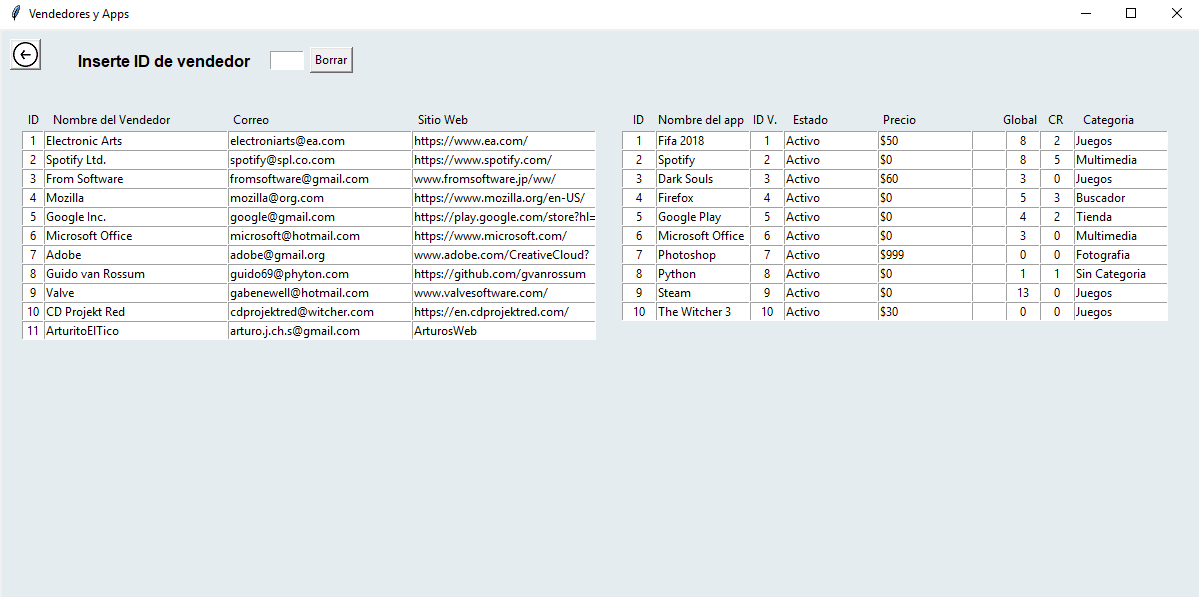Minimize the Vendedores y Apps window
Screen dimensions: 1199x597
(1086, 13)
